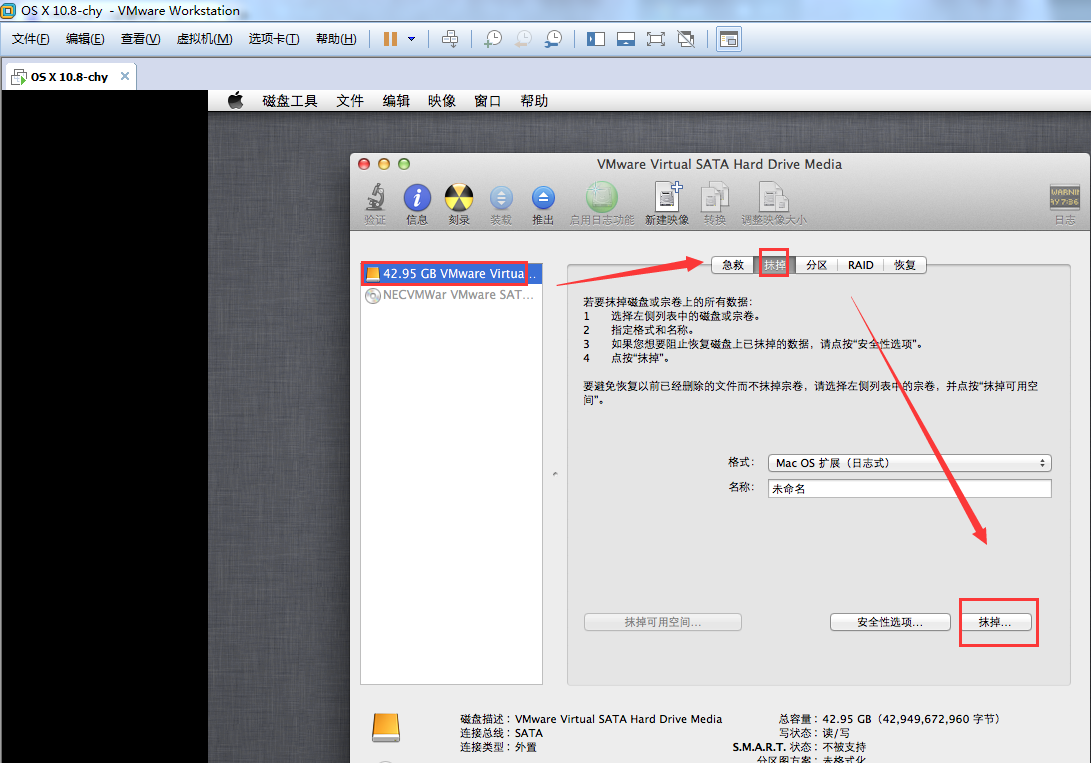
Task: Open the 格式 format dropdown
Action: click(x=909, y=463)
